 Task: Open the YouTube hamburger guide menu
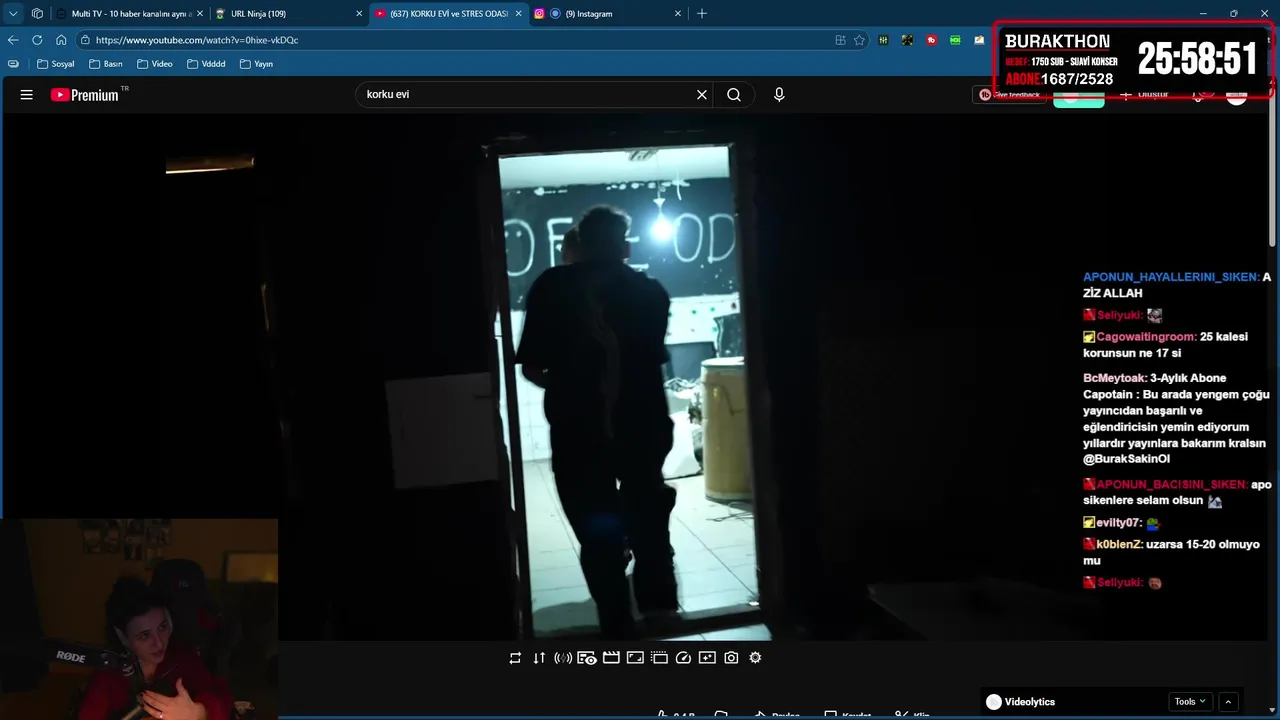click(x=27, y=95)
